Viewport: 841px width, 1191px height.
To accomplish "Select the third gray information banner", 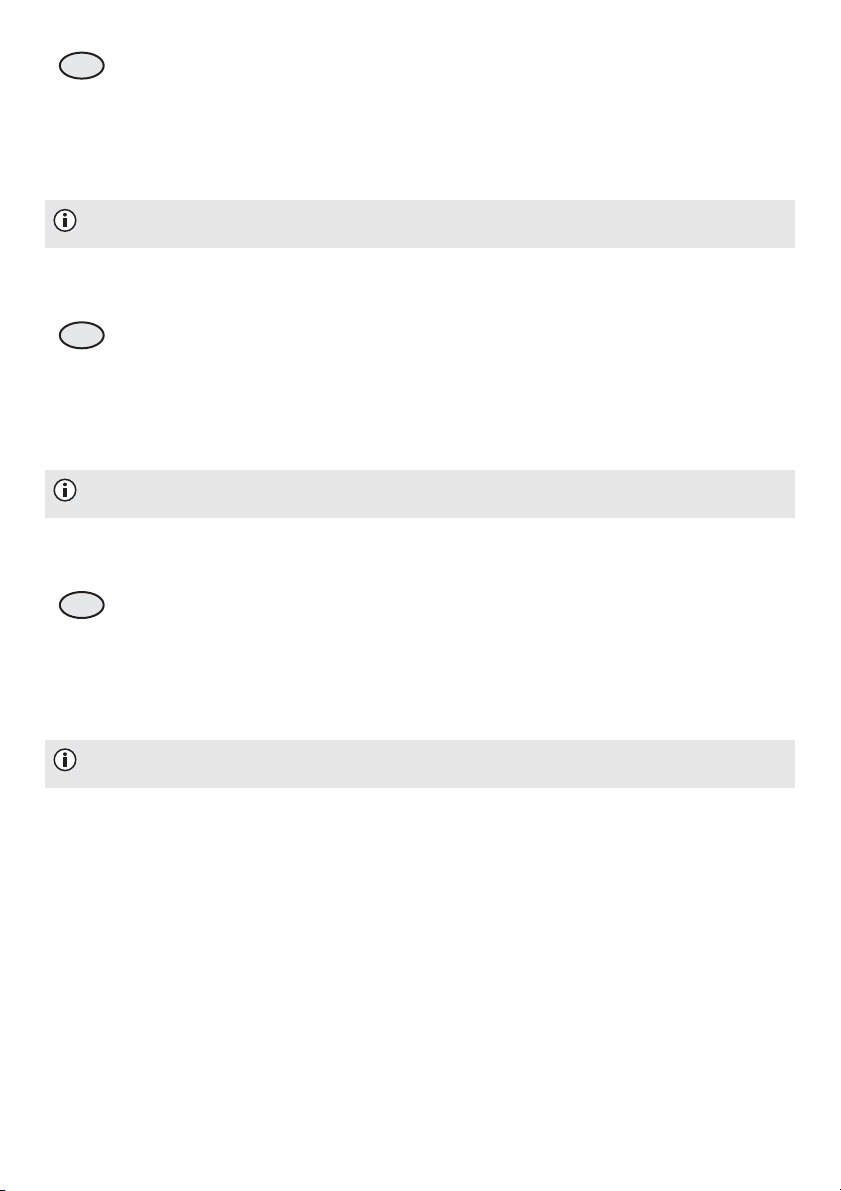I will point(419,763).
